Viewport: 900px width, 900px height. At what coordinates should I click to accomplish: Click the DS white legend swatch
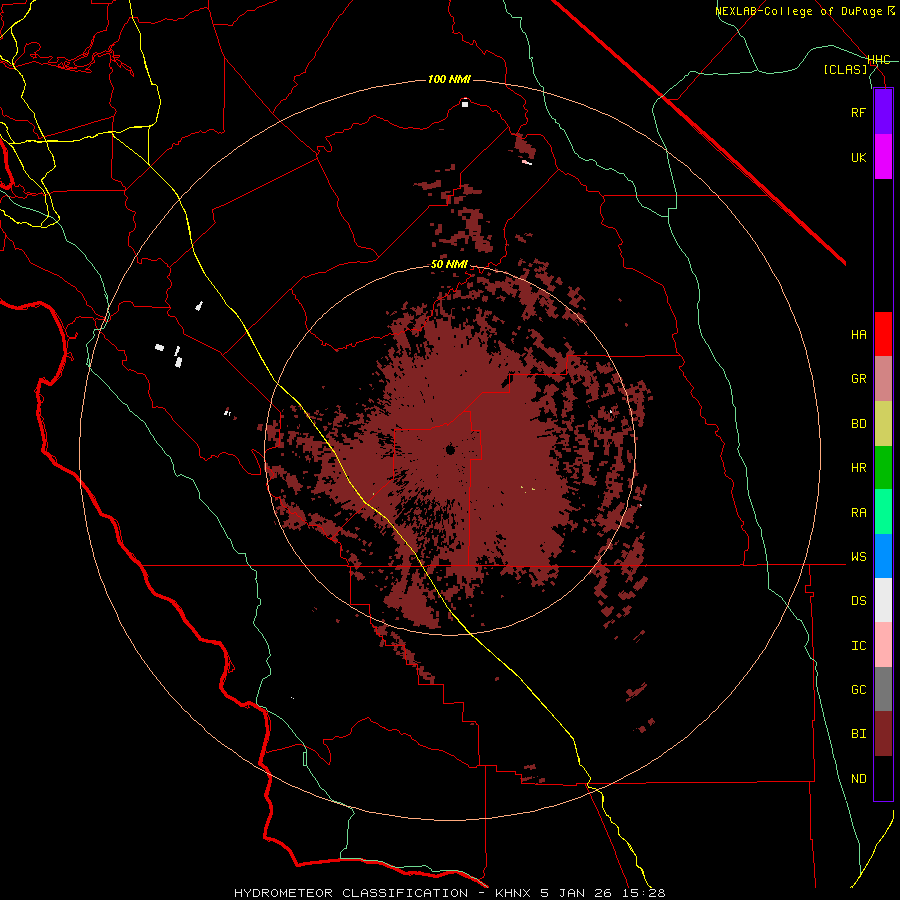(883, 600)
